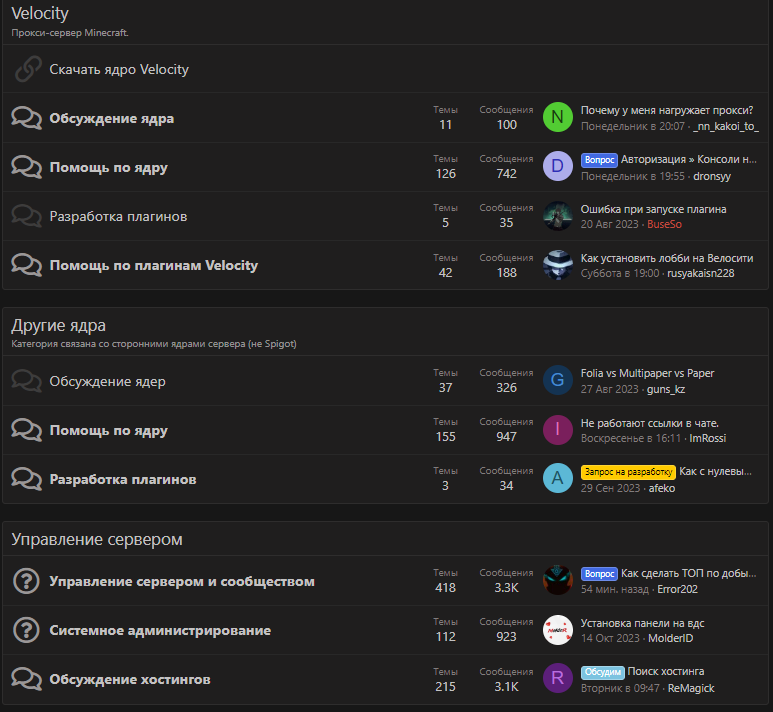Click the magenta I avatar of ImRossi
Screen dimensions: 773x712
(x=557, y=430)
